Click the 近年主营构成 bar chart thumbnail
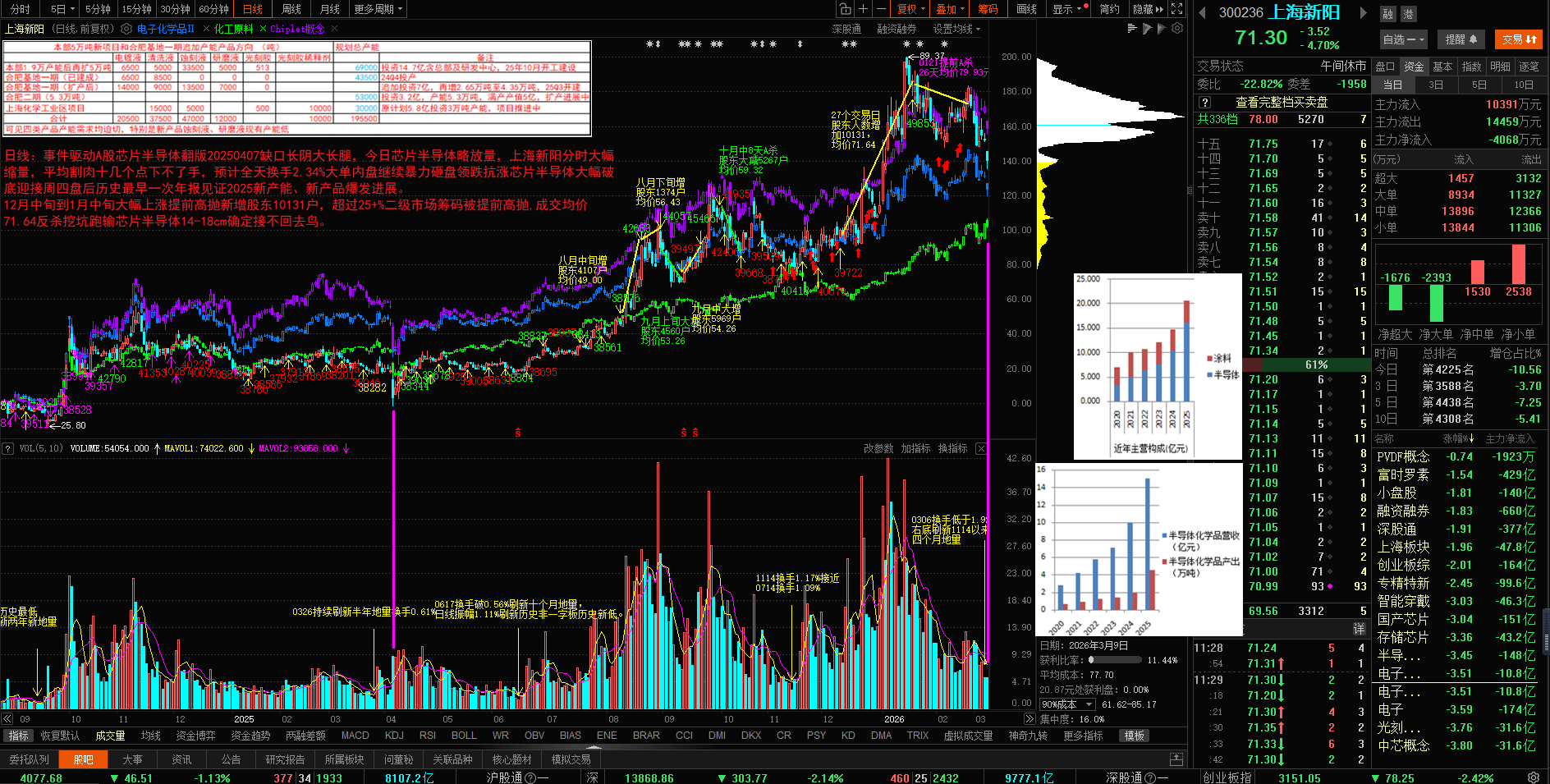 1158,366
